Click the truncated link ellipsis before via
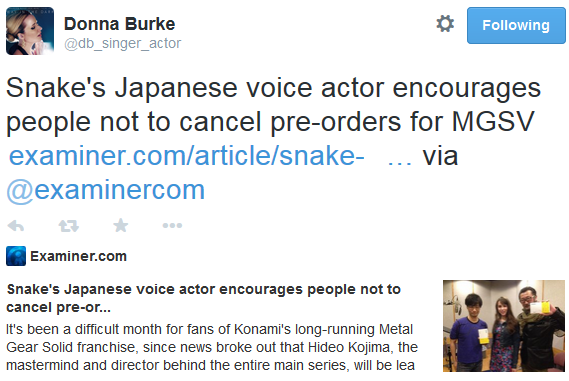 pyautogui.click(x=400, y=163)
